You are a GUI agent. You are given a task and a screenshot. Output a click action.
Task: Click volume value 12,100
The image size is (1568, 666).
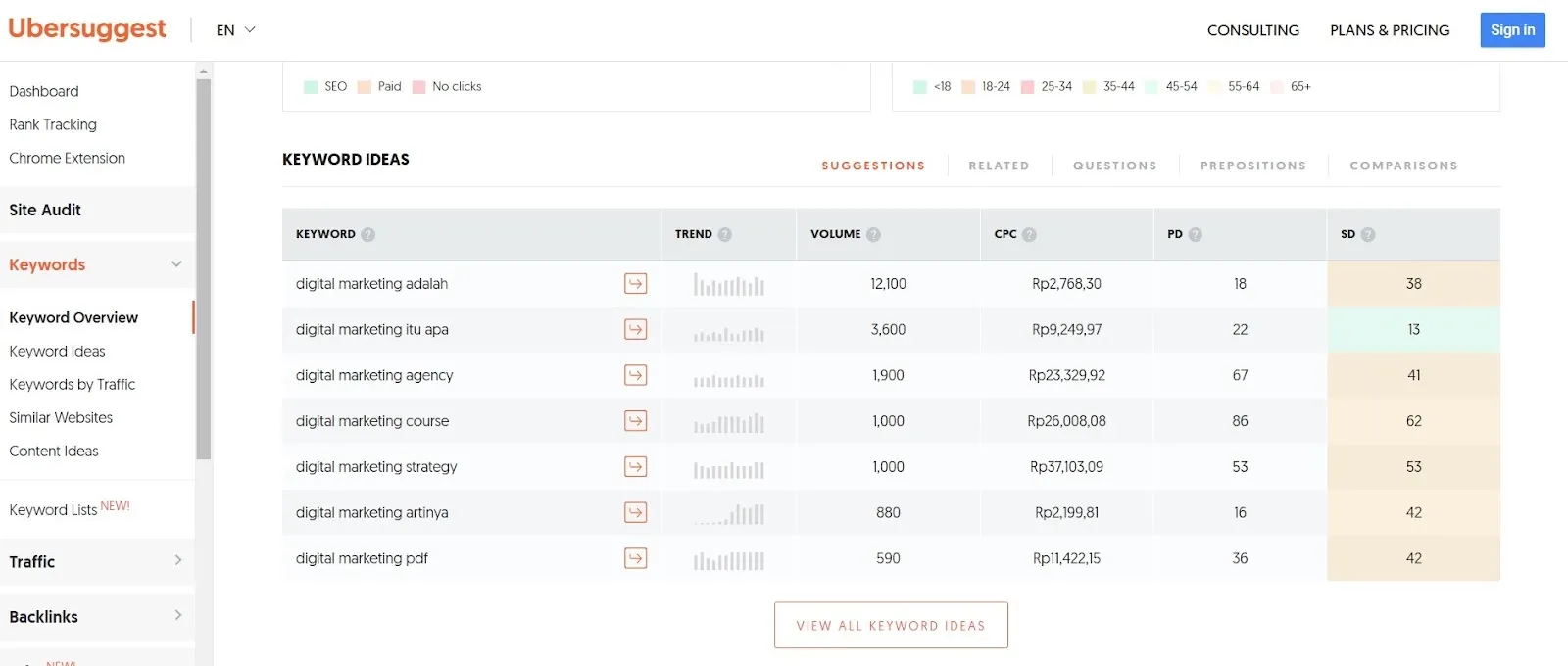click(x=888, y=284)
